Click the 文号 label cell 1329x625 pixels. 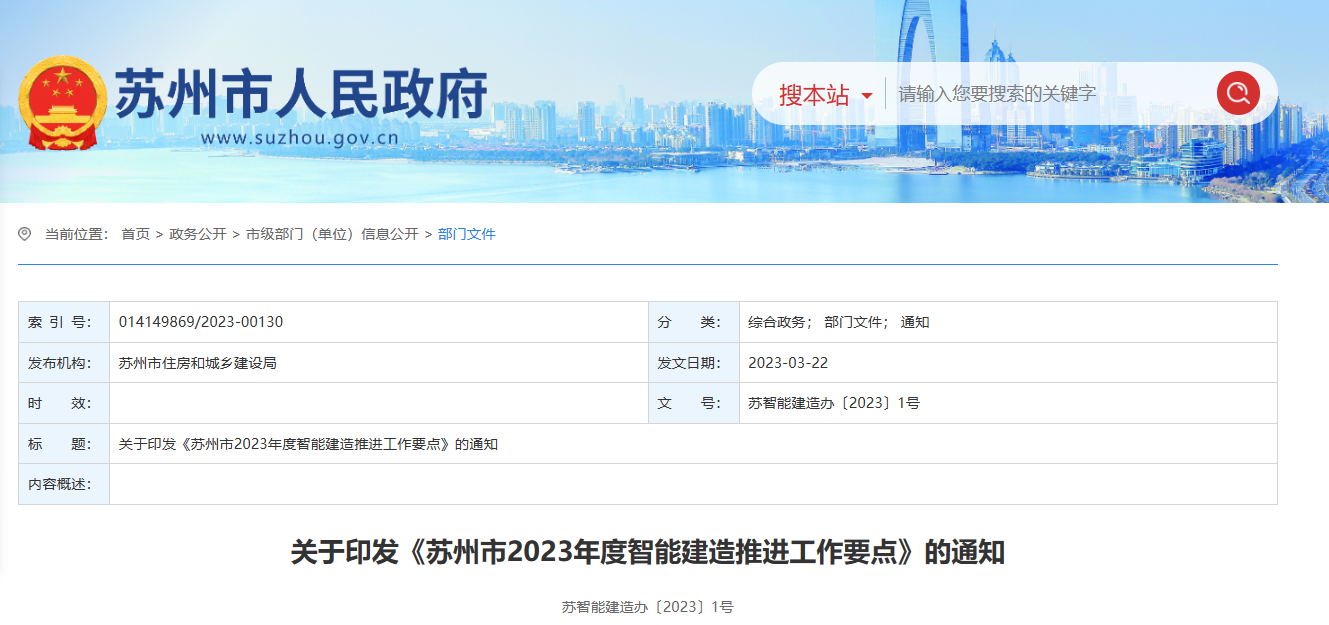point(694,403)
